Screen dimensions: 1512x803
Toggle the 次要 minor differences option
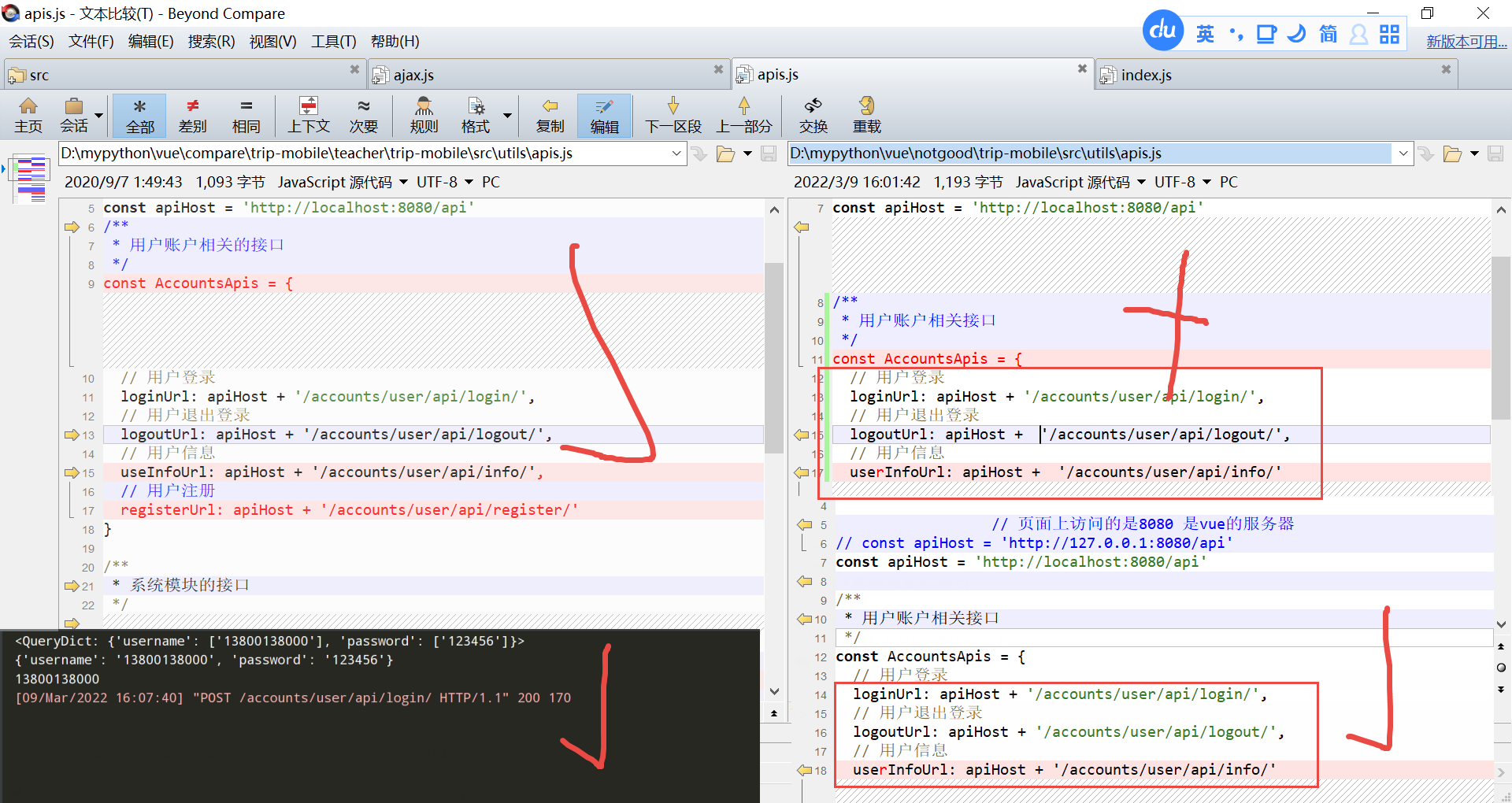363,115
